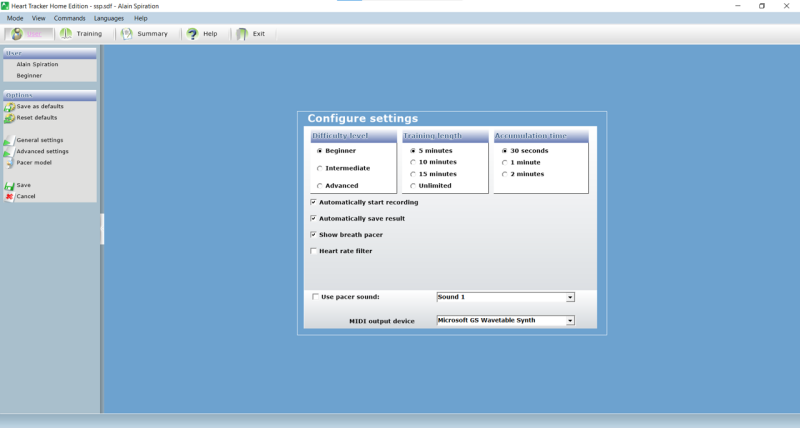Image resolution: width=800 pixels, height=428 pixels.
Task: Toggle Automatically save result checkbox
Action: tap(313, 218)
